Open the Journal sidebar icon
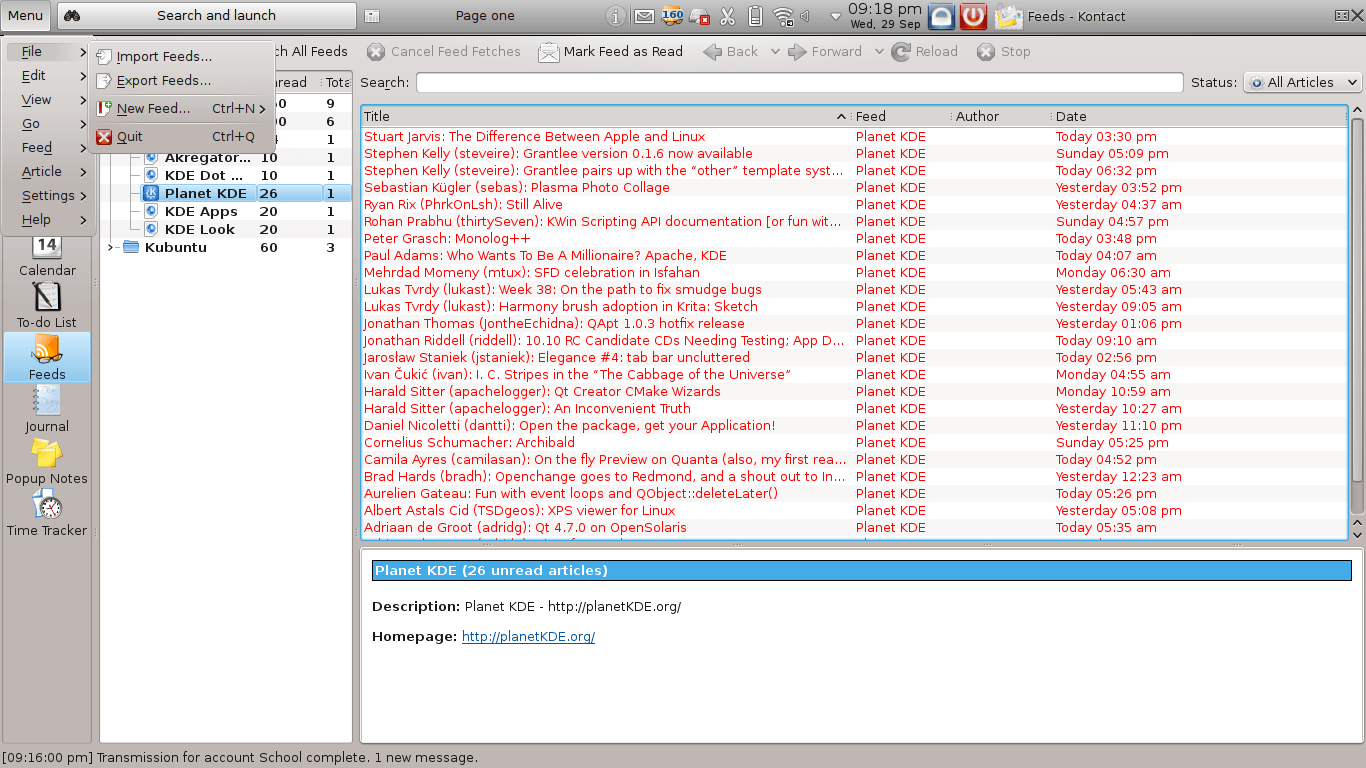Viewport: 1366px width, 768px height. [47, 408]
